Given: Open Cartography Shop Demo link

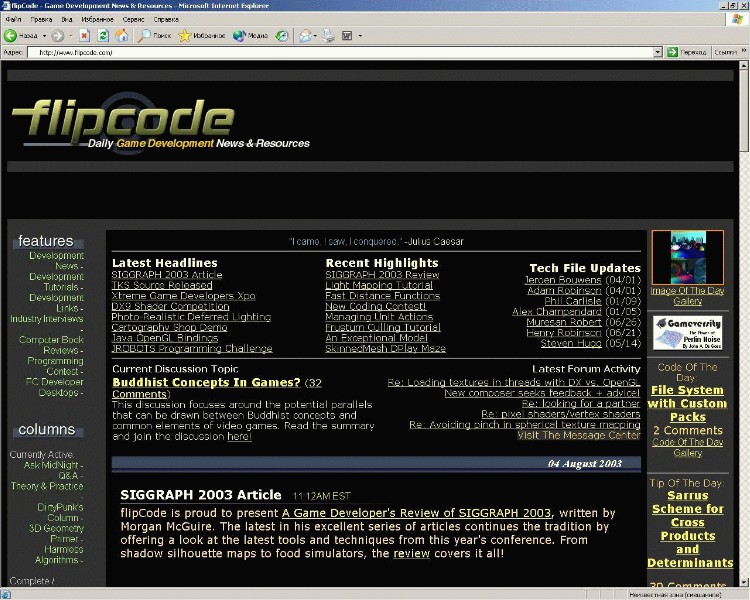Looking at the screenshot, I should pos(169,327).
